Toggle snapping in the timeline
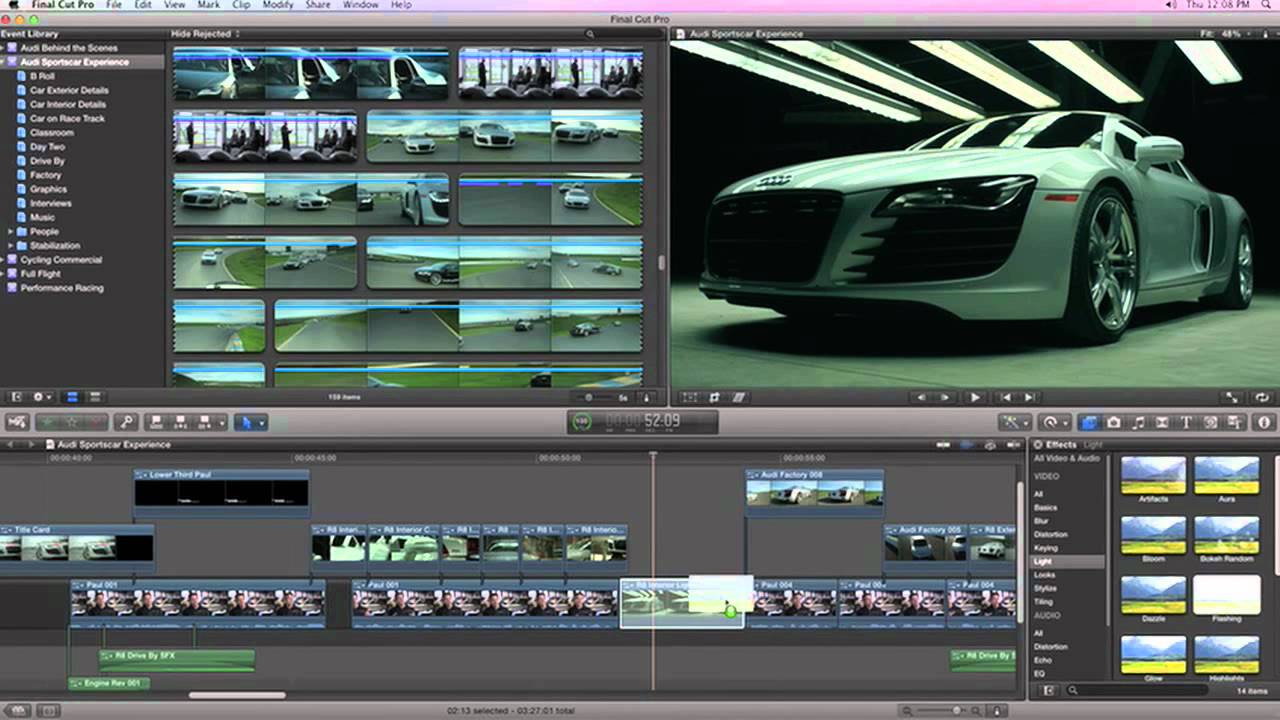 [1013, 445]
